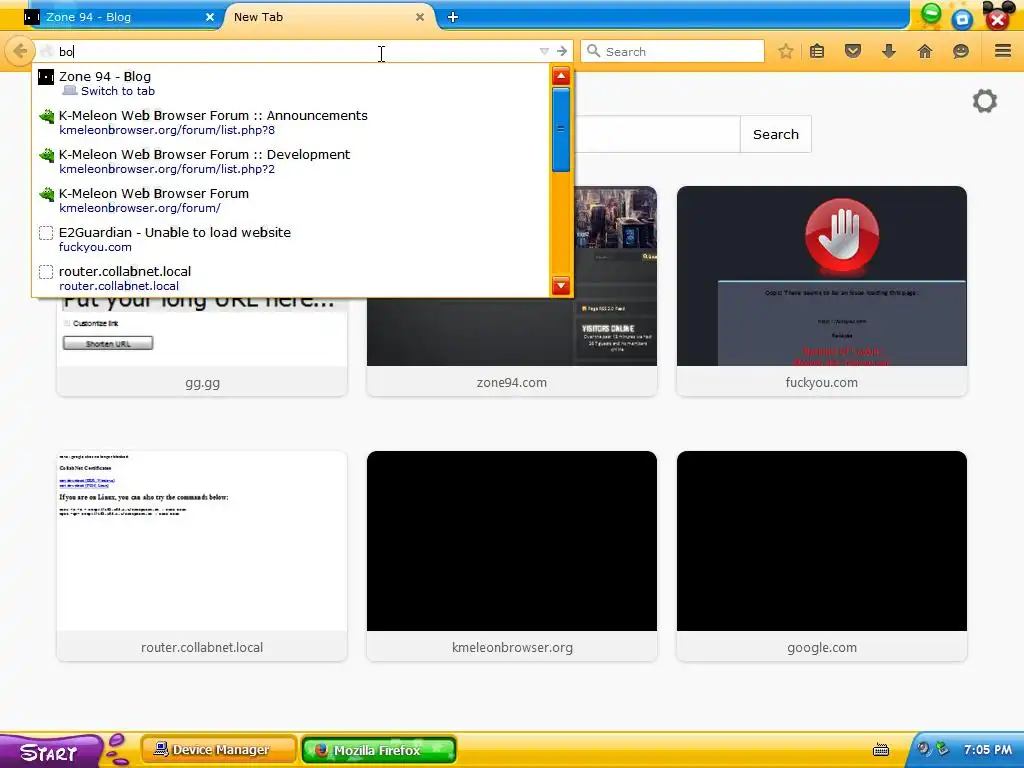Click the new tab page Search button
The height and width of the screenshot is (768, 1024).
[x=776, y=135]
